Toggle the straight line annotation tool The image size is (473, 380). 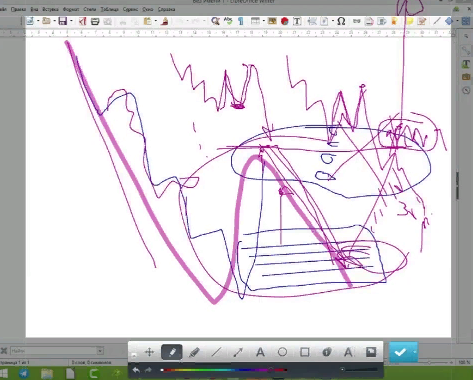(216, 352)
